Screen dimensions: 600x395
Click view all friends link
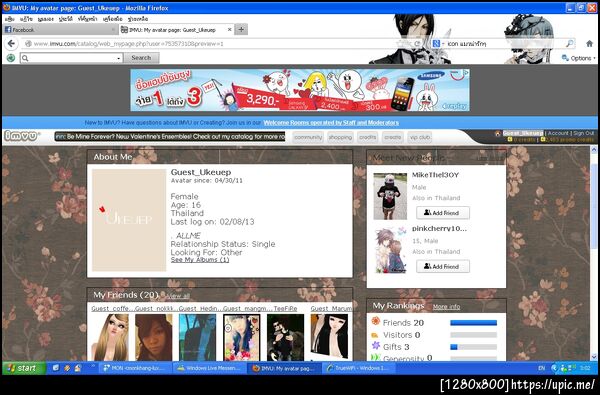[x=177, y=296]
